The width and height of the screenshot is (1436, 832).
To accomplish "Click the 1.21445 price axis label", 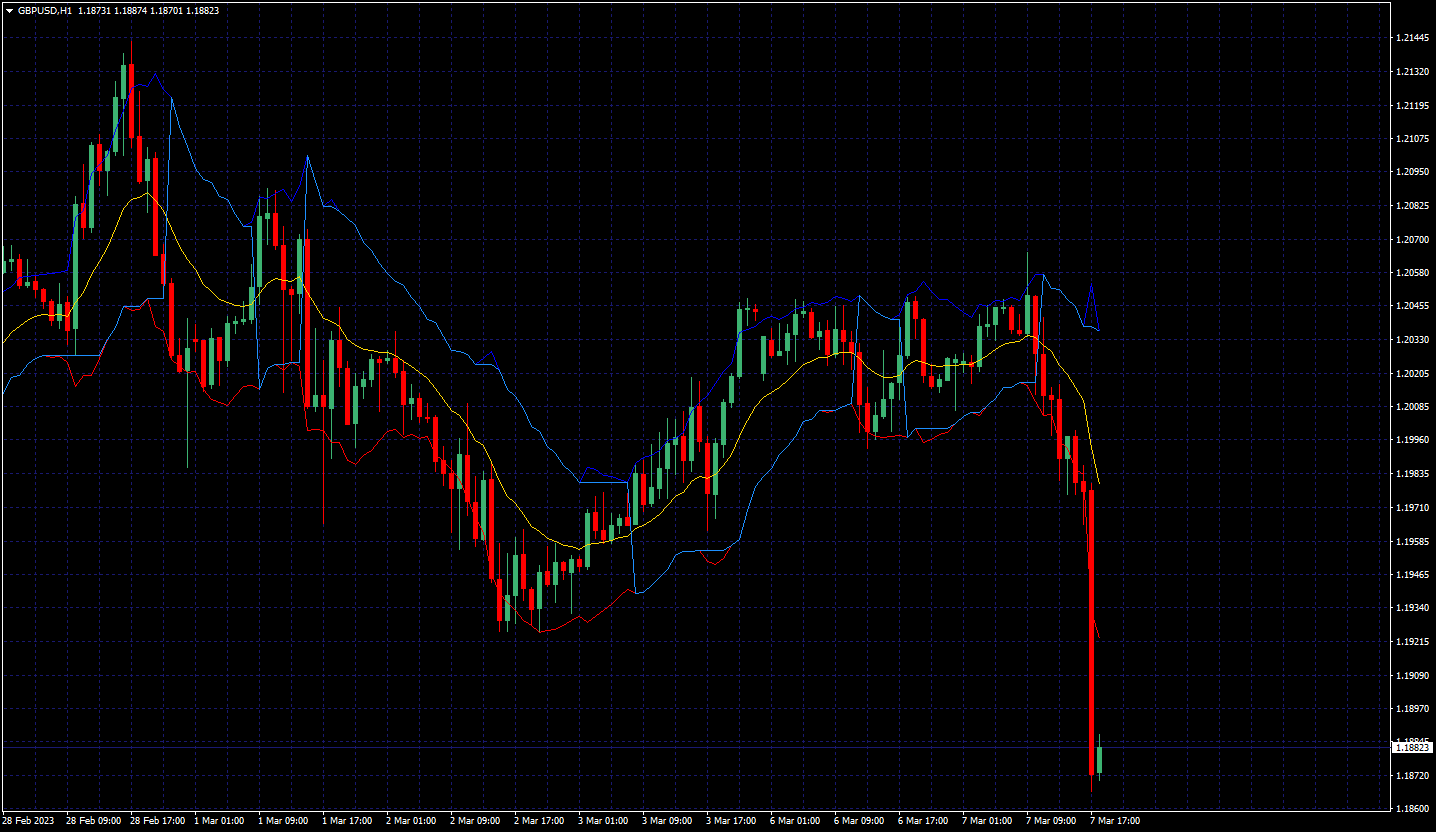I will [x=1412, y=38].
